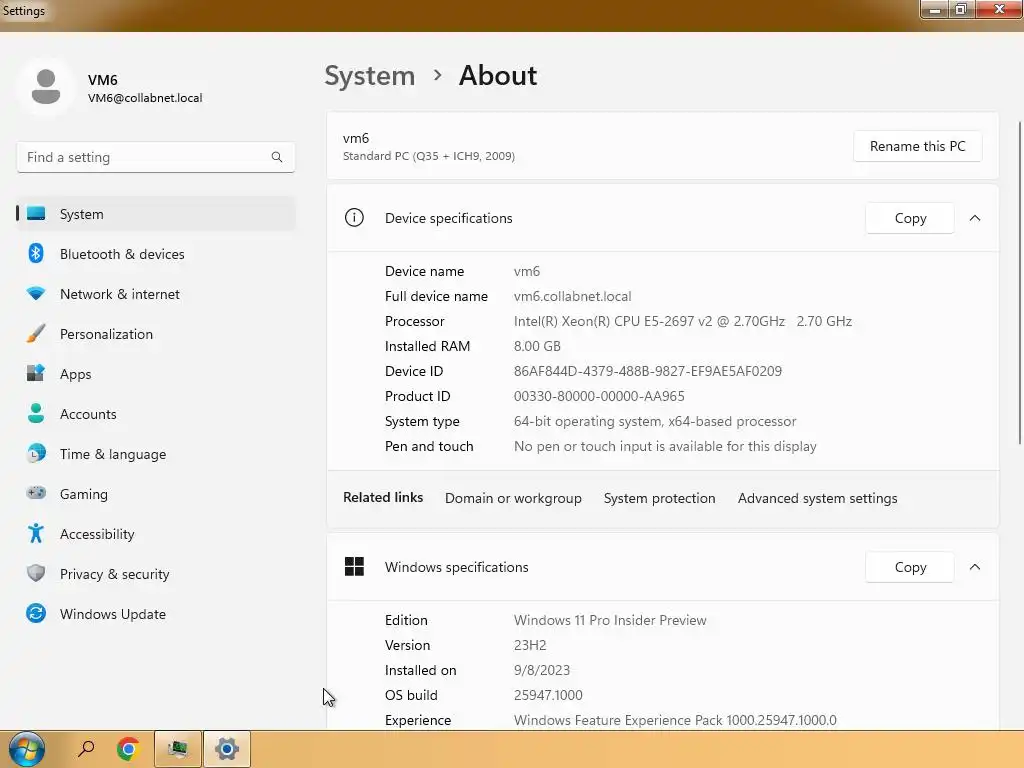Click the Experience value Feature Experience Pack
The height and width of the screenshot is (768, 1024).
pyautogui.click(x=675, y=720)
